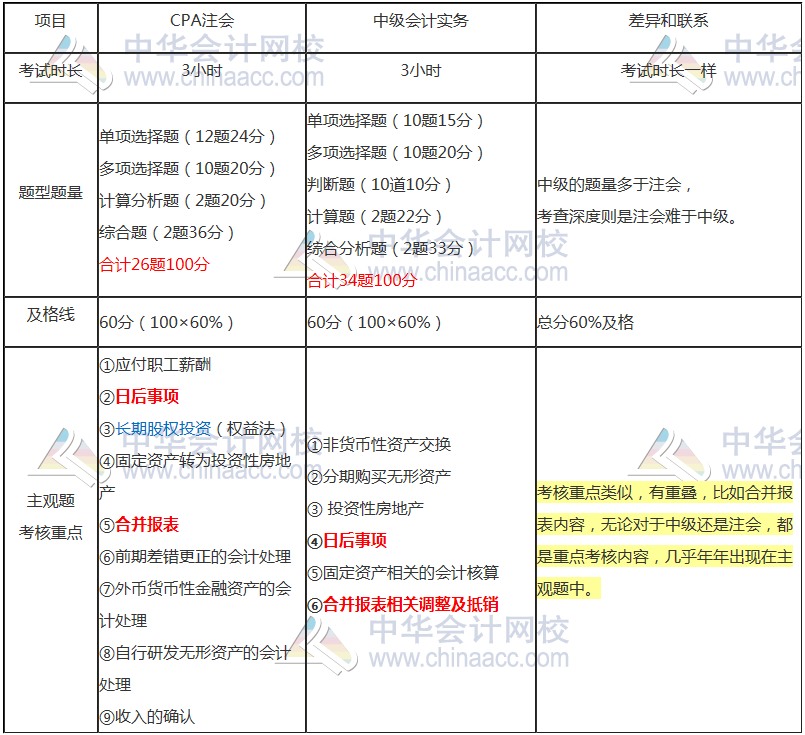Click the 长期股权投资（权益法）entry
The height and width of the screenshot is (735, 805).
160,427
